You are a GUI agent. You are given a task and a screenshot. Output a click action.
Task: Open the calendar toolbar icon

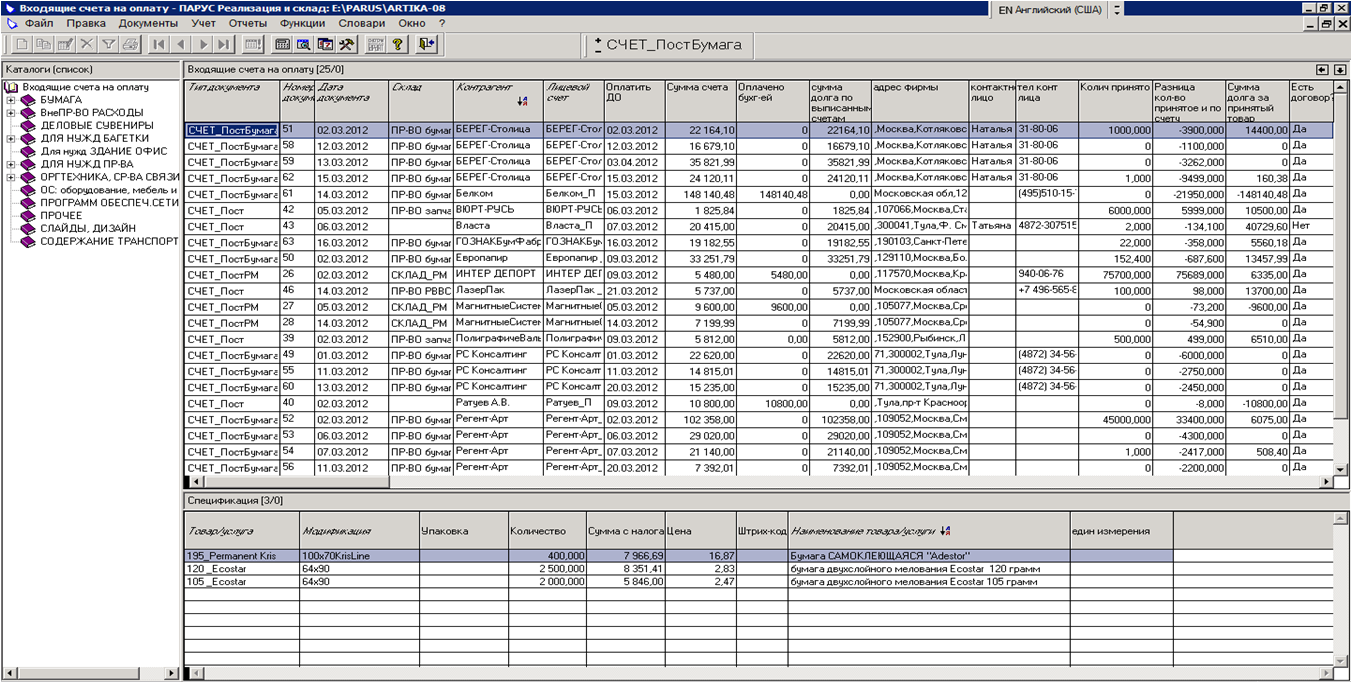[x=326, y=44]
